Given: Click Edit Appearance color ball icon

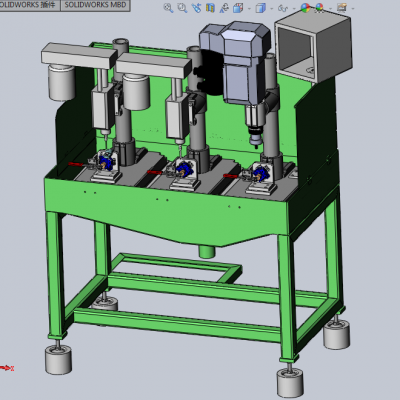Looking at the screenshot, I should (x=305, y=8).
